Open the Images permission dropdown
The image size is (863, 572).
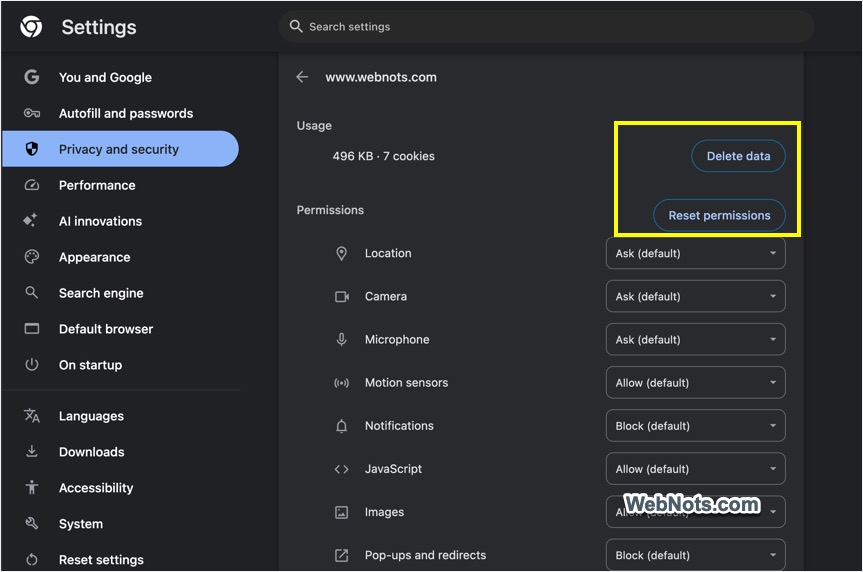(x=695, y=512)
